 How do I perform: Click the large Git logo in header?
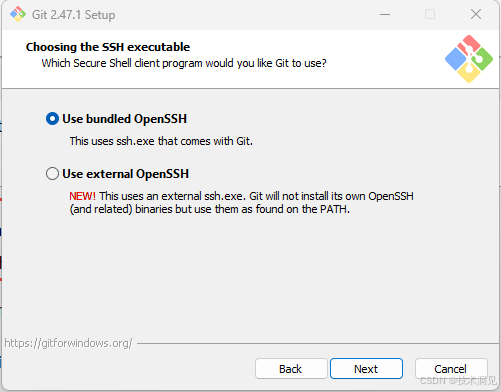click(x=469, y=59)
